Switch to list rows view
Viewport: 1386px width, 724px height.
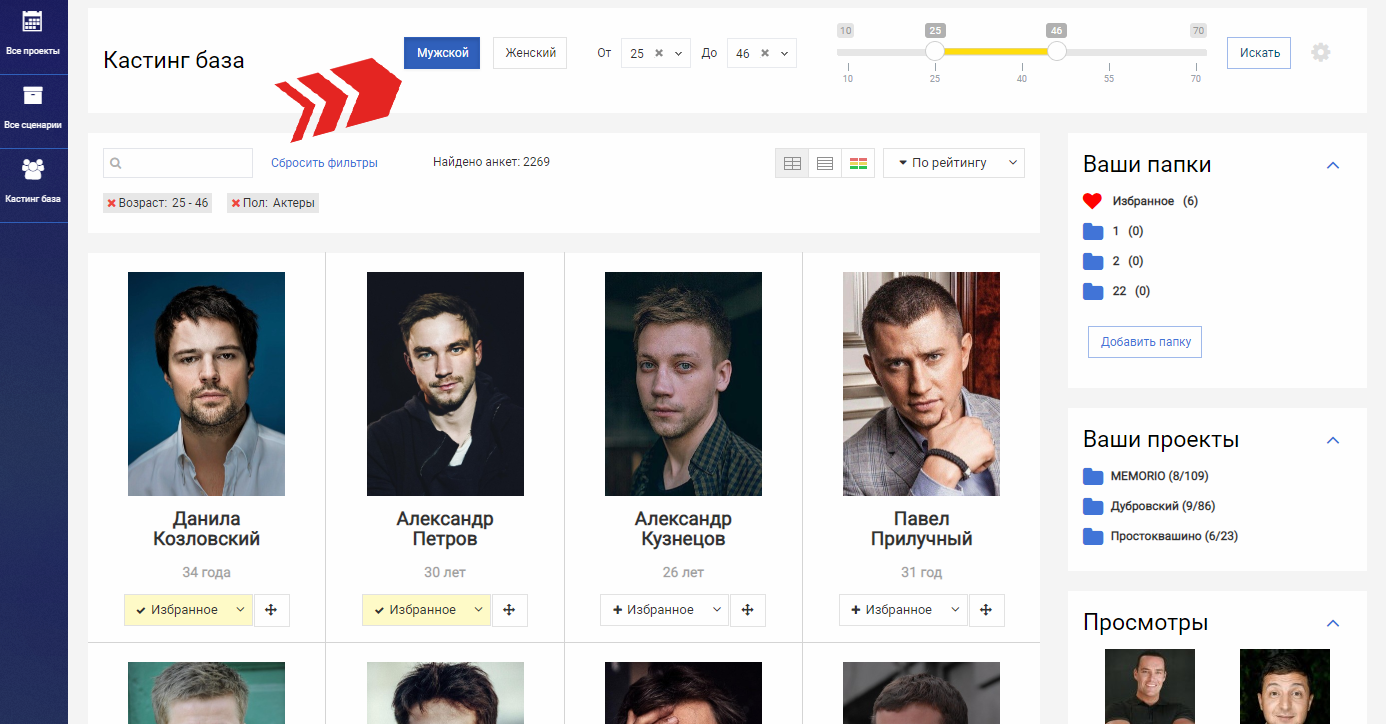point(825,163)
